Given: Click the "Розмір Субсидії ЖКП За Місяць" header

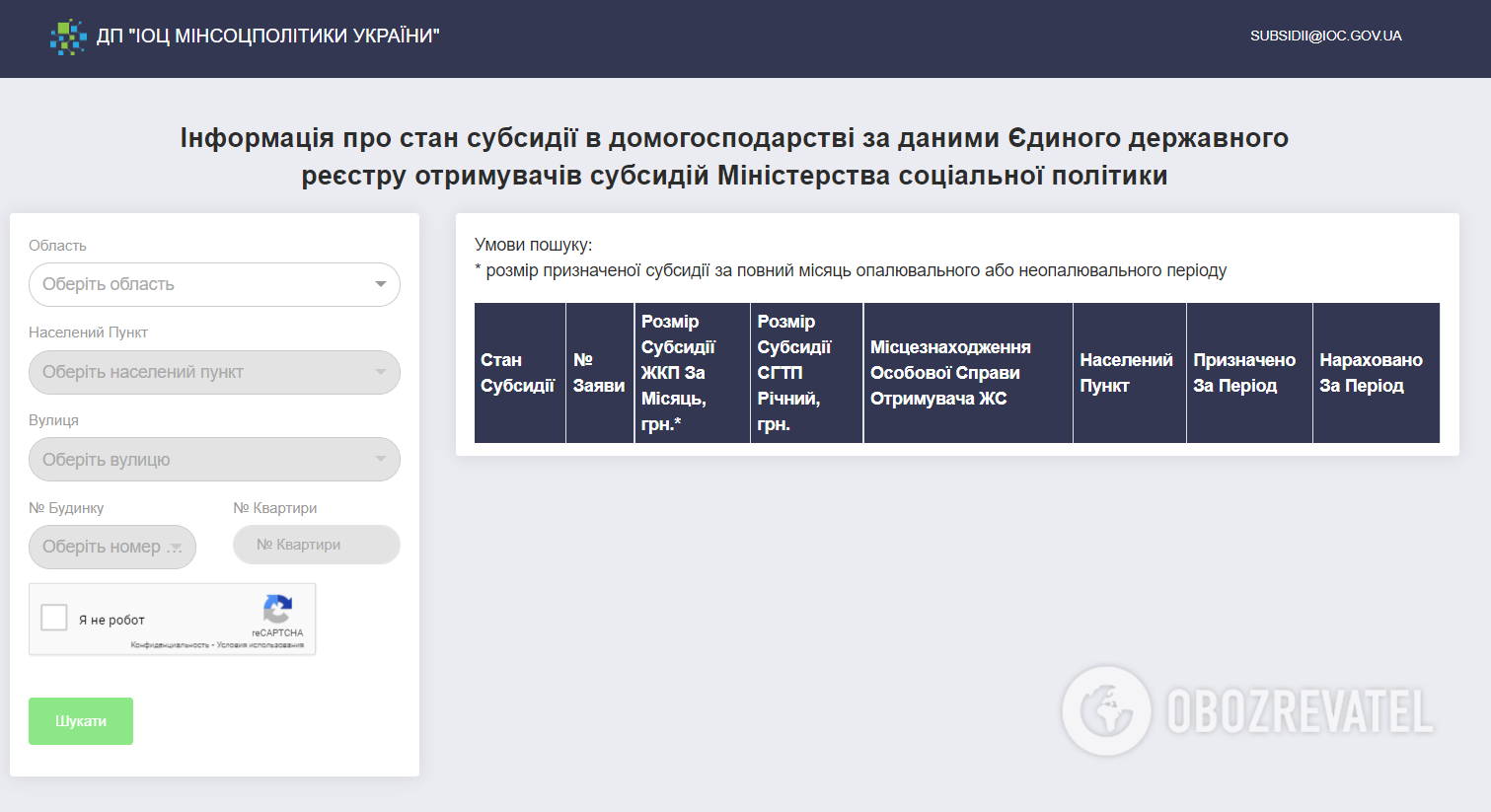Looking at the screenshot, I should (692, 373).
